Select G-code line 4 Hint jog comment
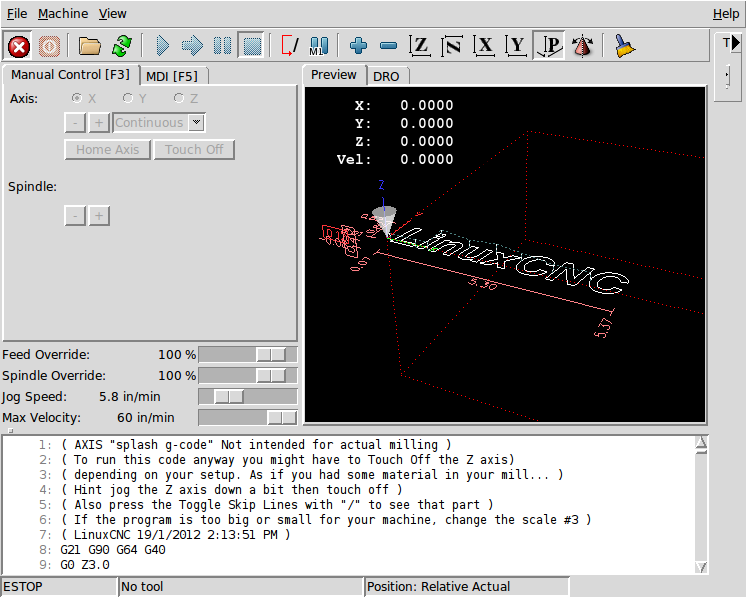Image resolution: width=746 pixels, height=597 pixels. click(231, 489)
